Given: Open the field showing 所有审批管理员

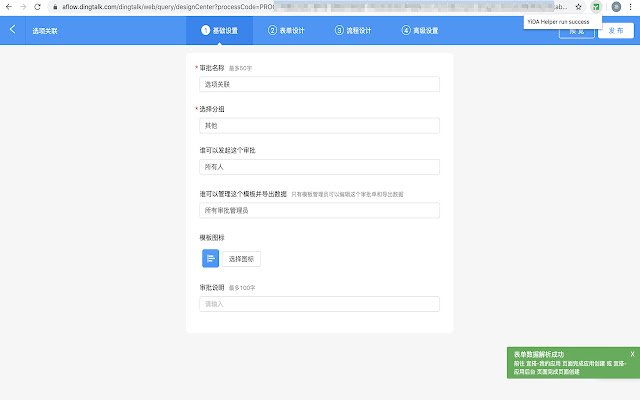Looking at the screenshot, I should pos(320,210).
